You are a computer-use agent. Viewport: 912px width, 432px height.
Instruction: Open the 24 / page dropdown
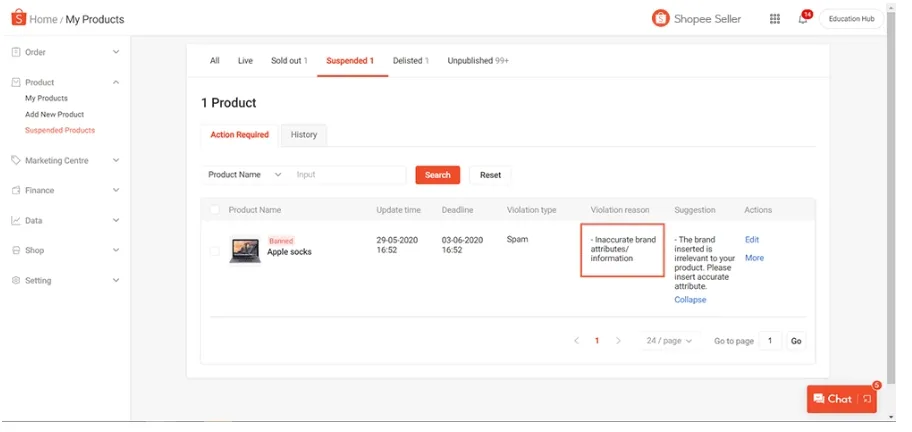669,341
